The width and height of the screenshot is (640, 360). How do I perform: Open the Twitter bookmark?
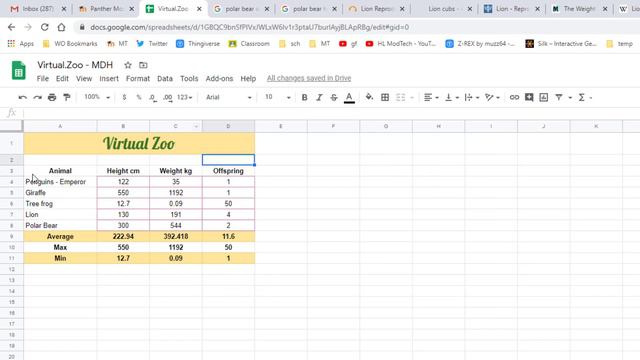point(152,44)
